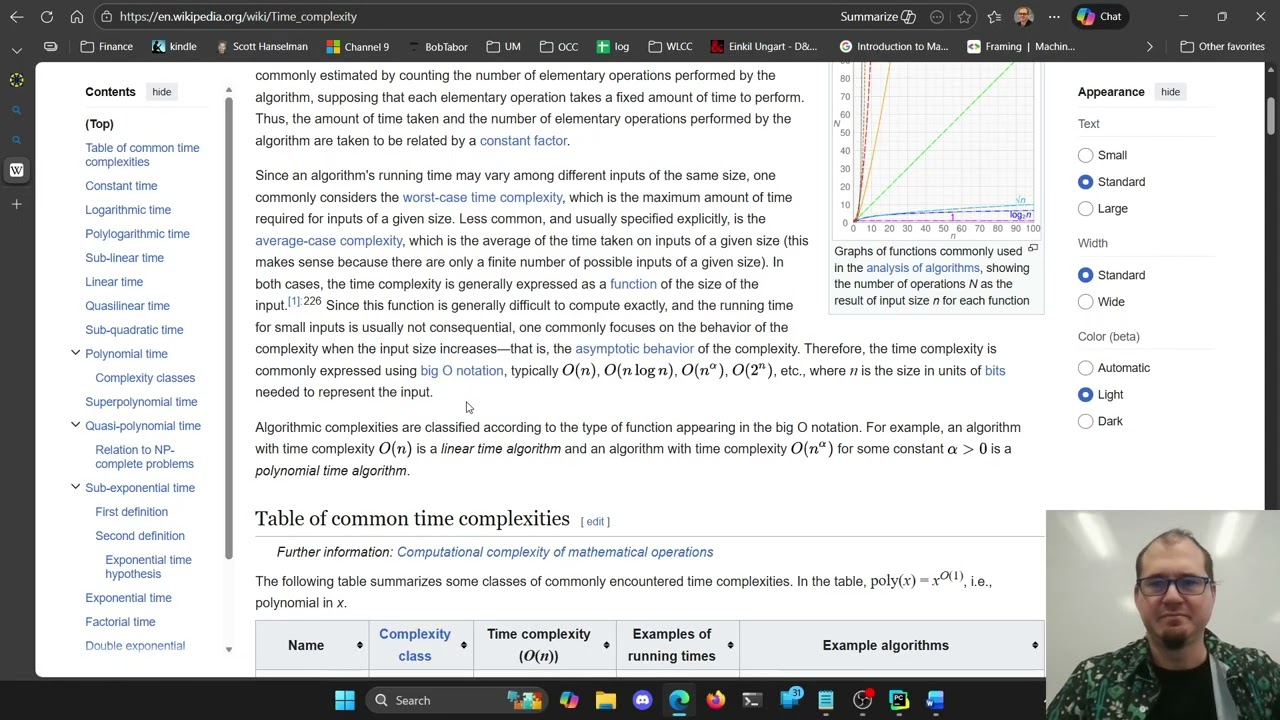Image resolution: width=1280 pixels, height=720 pixels.
Task: Open Terminal from the taskbar
Action: tap(752, 700)
